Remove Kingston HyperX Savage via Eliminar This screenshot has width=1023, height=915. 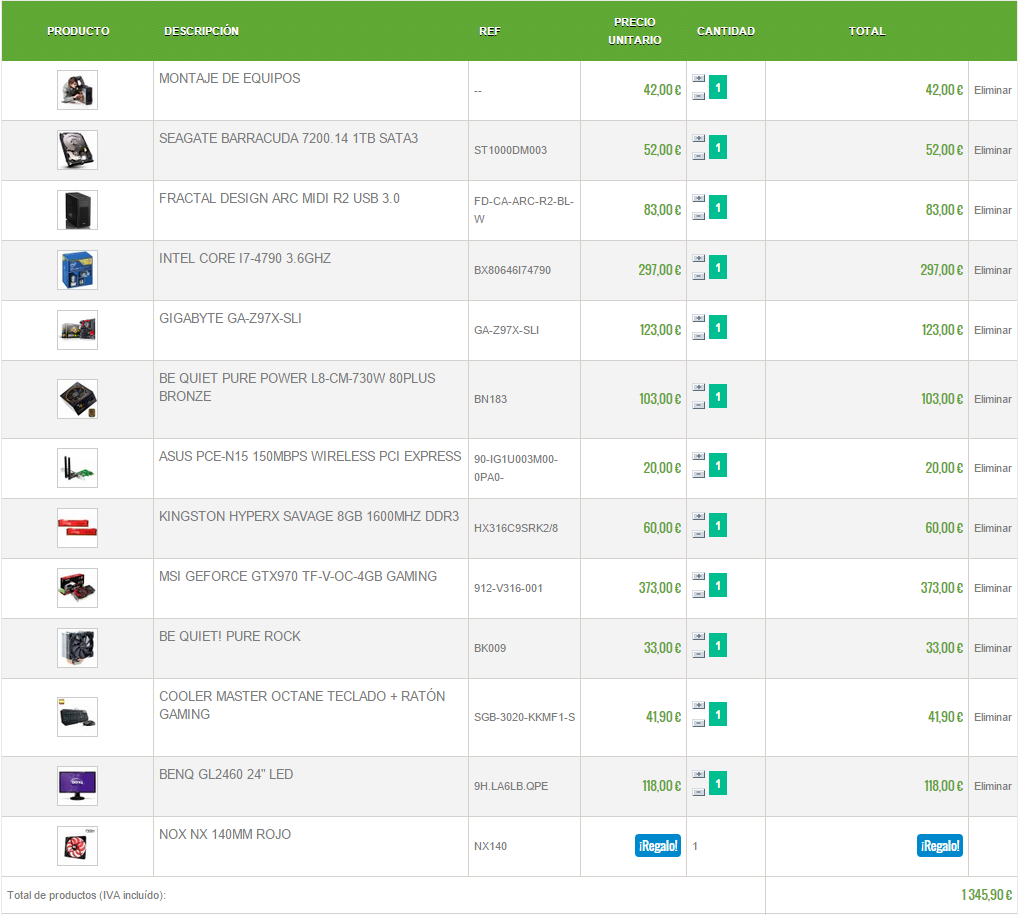[x=992, y=528]
